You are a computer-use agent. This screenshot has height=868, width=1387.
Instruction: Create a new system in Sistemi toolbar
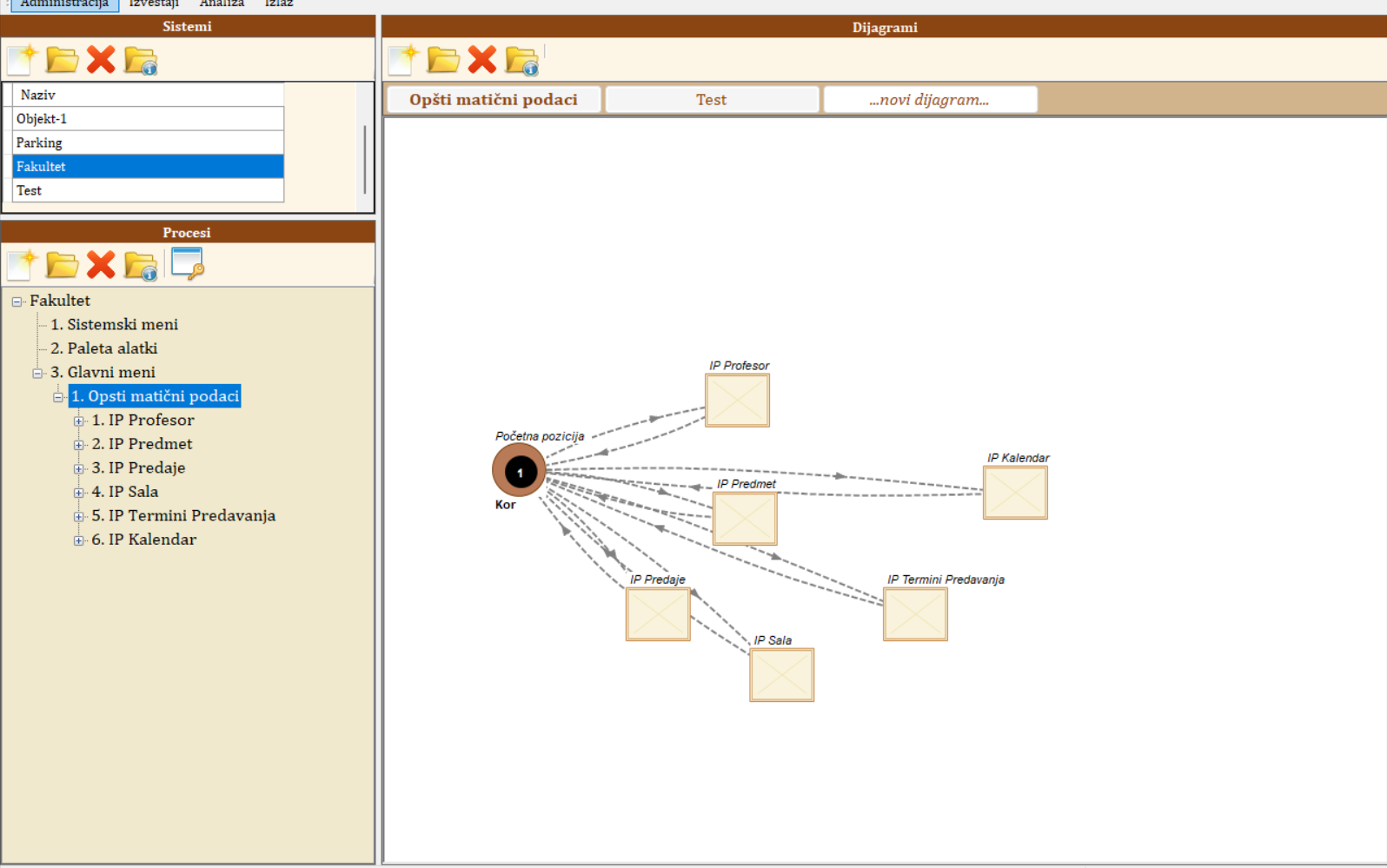tap(23, 60)
